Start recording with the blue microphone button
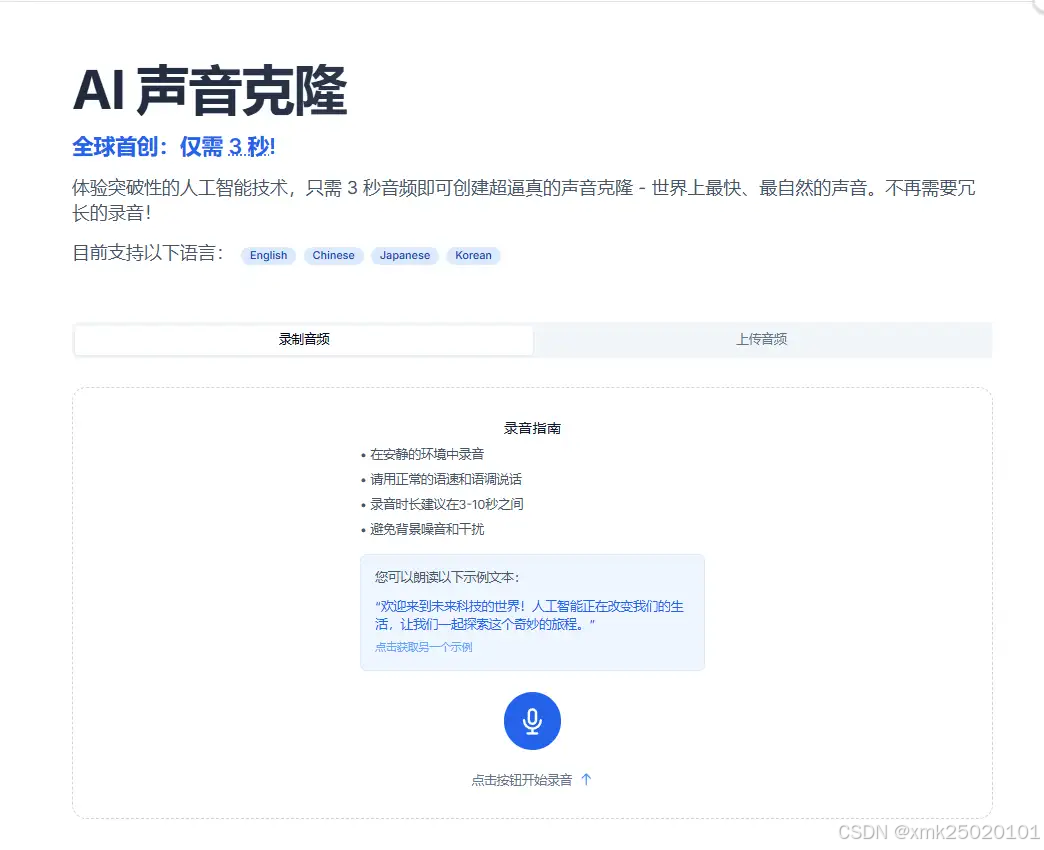The height and width of the screenshot is (850, 1044). coord(532,721)
